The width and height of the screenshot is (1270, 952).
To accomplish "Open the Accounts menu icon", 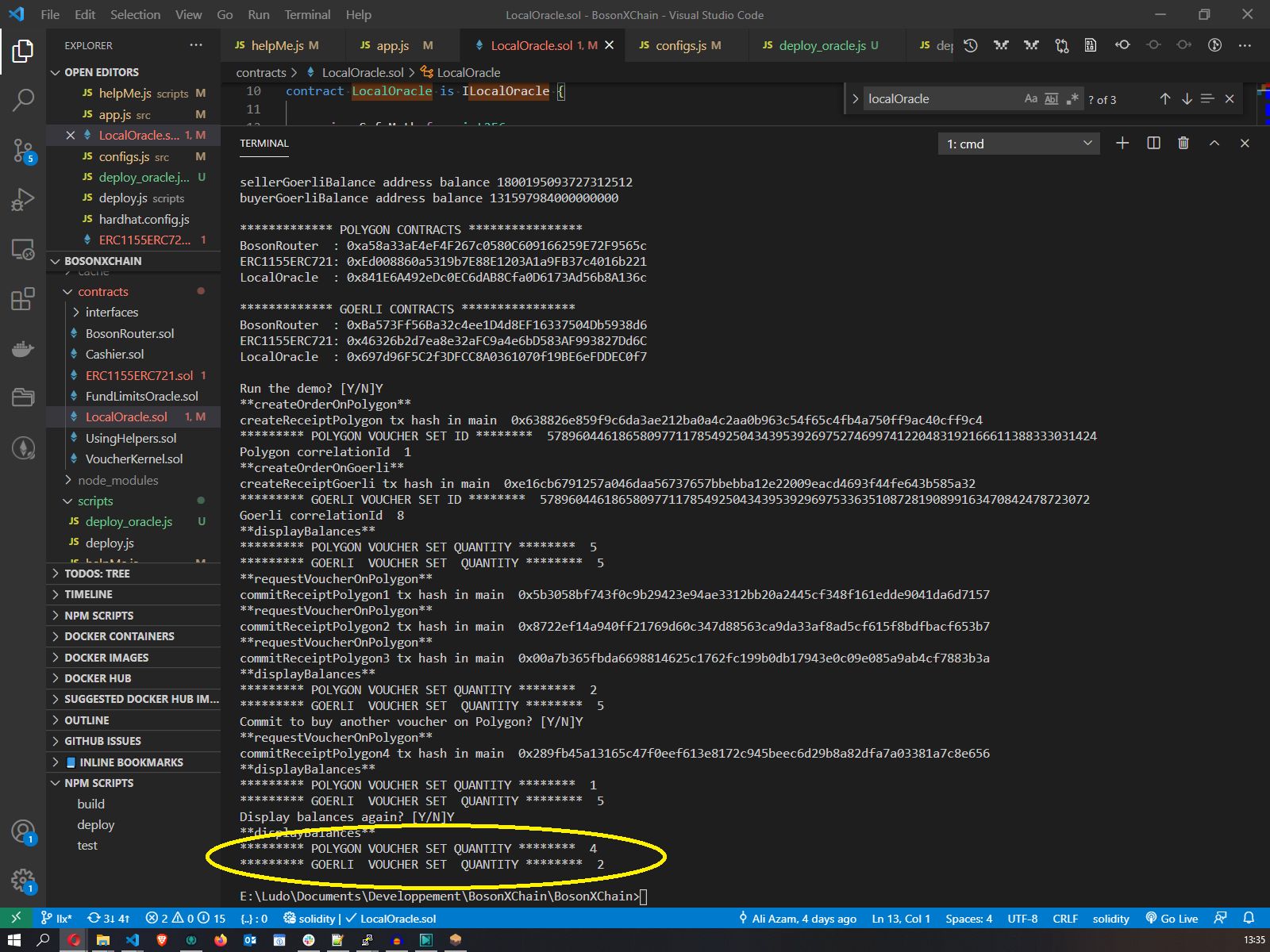I will pyautogui.click(x=22, y=831).
